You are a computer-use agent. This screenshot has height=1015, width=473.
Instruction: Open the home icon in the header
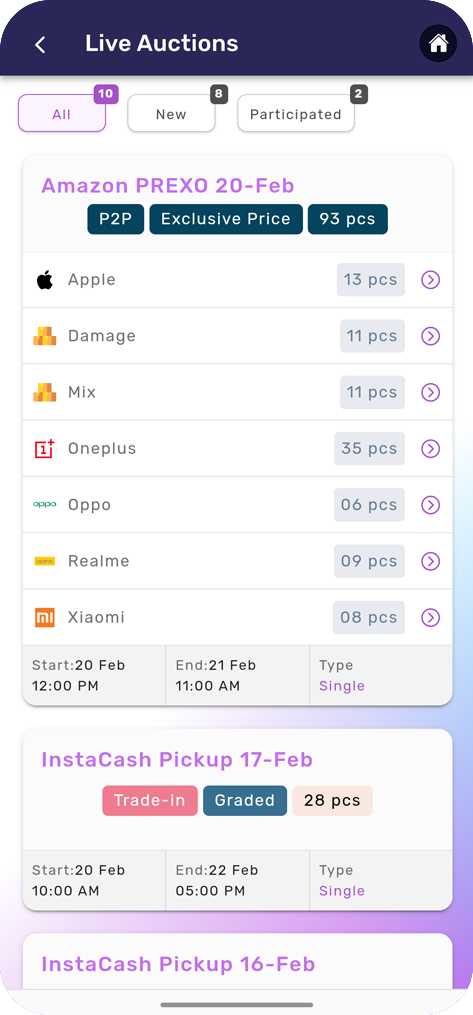tap(438, 44)
